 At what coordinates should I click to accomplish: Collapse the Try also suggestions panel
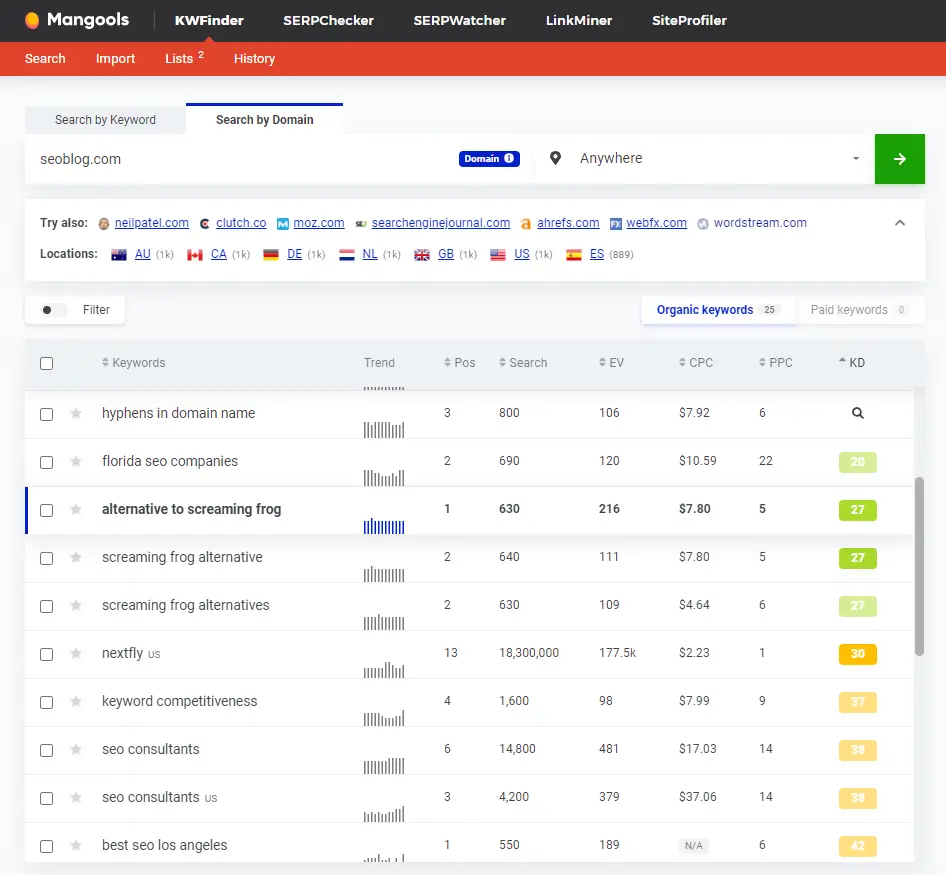point(900,223)
